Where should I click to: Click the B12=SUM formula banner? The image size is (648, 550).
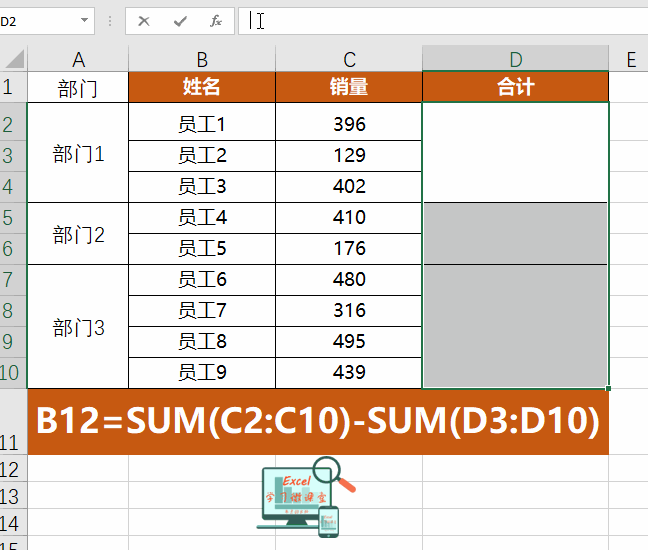[318, 421]
